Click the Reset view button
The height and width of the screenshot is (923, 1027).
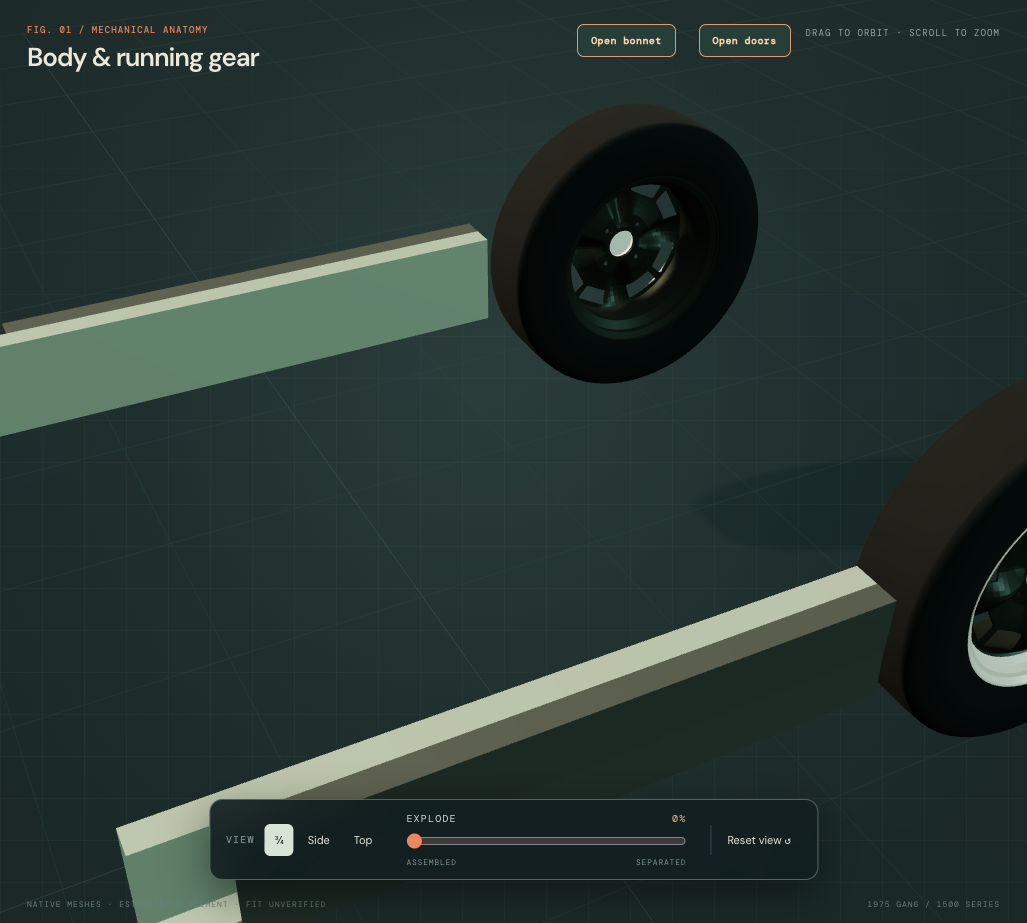tap(758, 840)
